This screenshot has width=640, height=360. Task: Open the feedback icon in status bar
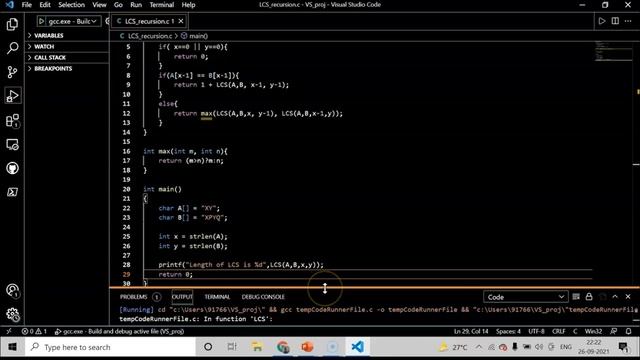click(613, 331)
